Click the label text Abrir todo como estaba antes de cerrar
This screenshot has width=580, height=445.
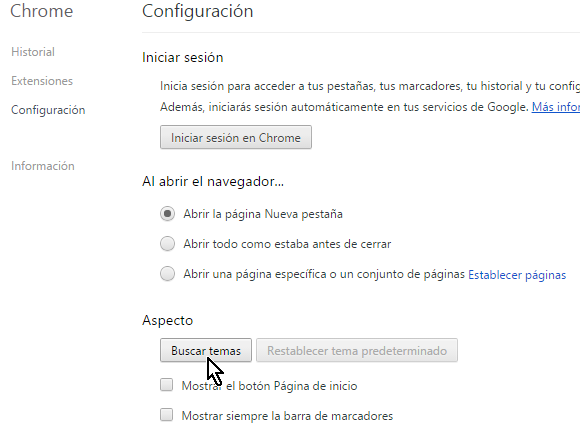(x=287, y=244)
